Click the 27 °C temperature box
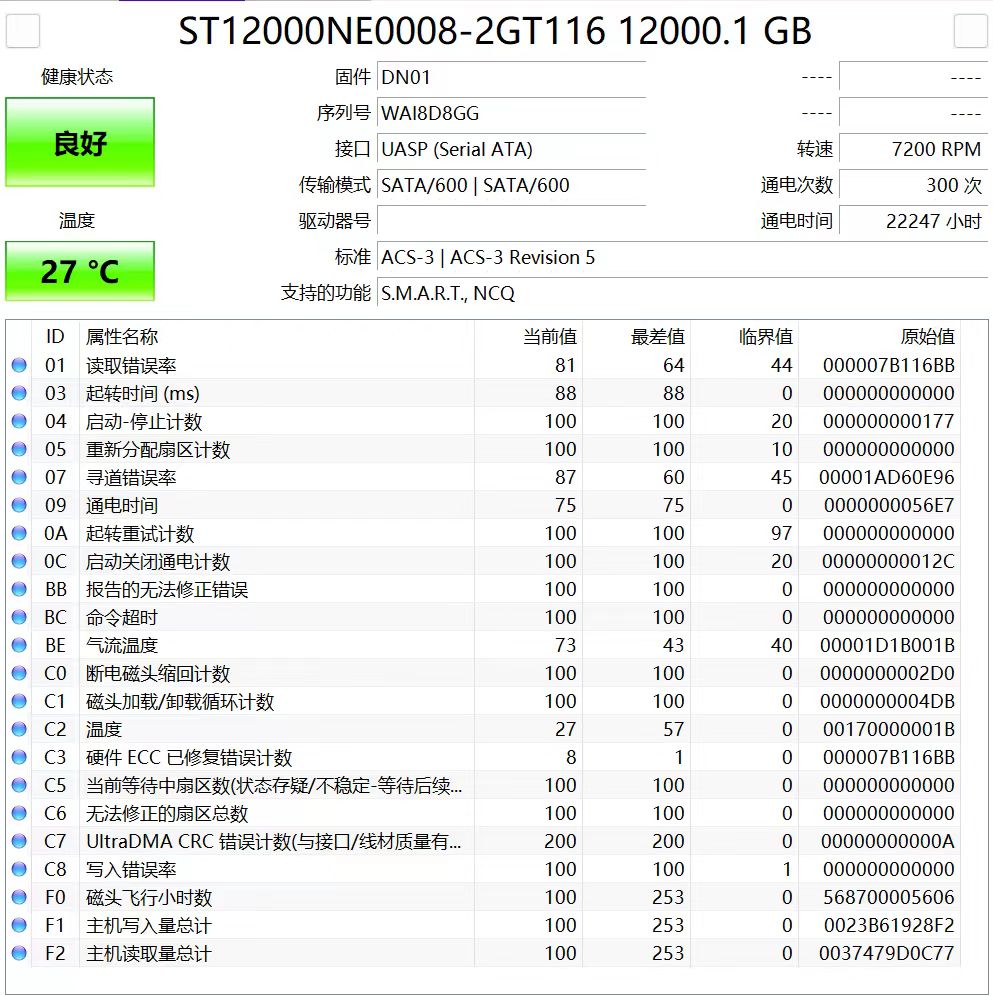The width and height of the screenshot is (993, 996). pos(80,271)
